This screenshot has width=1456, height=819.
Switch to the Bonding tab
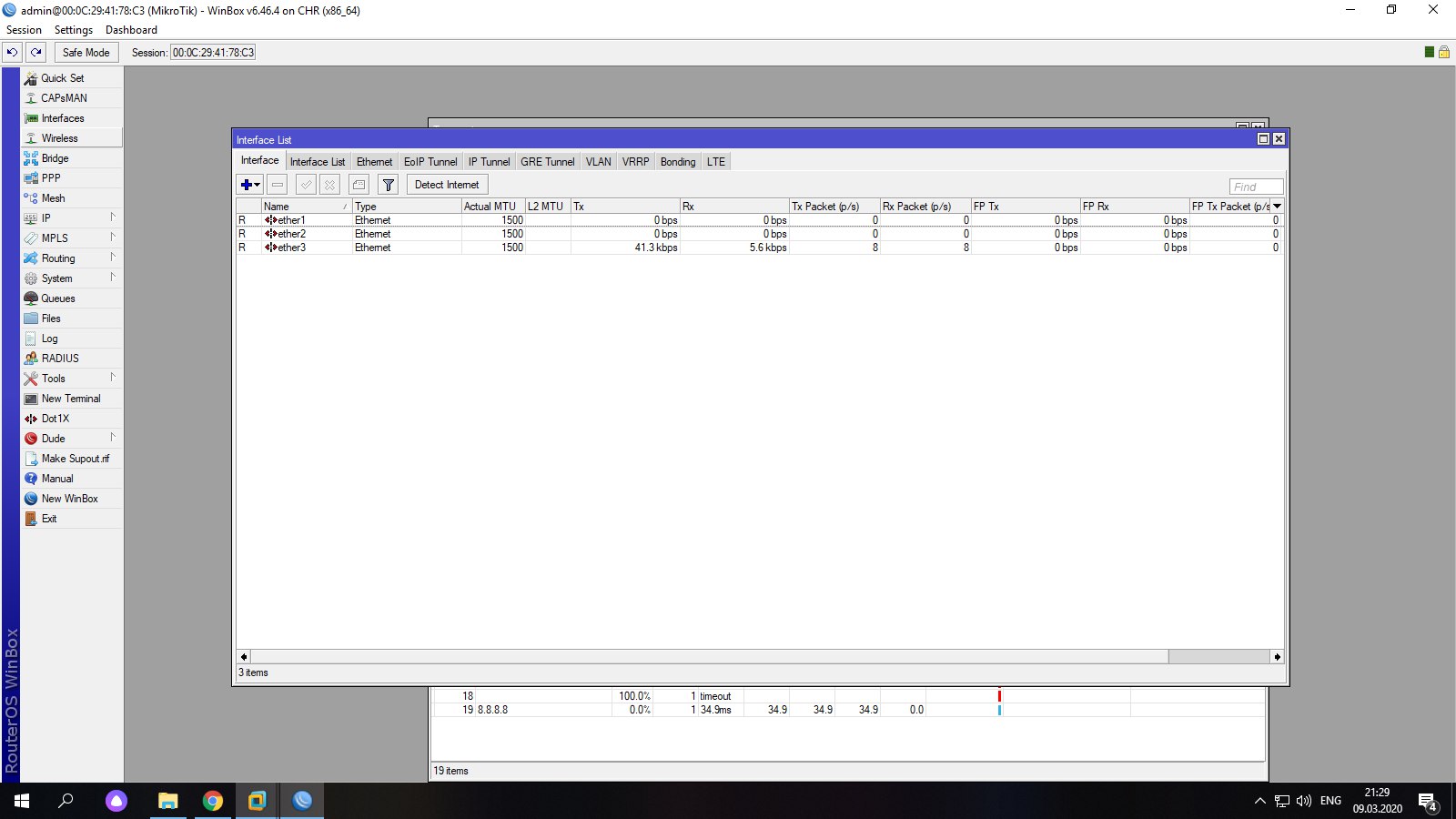(678, 162)
